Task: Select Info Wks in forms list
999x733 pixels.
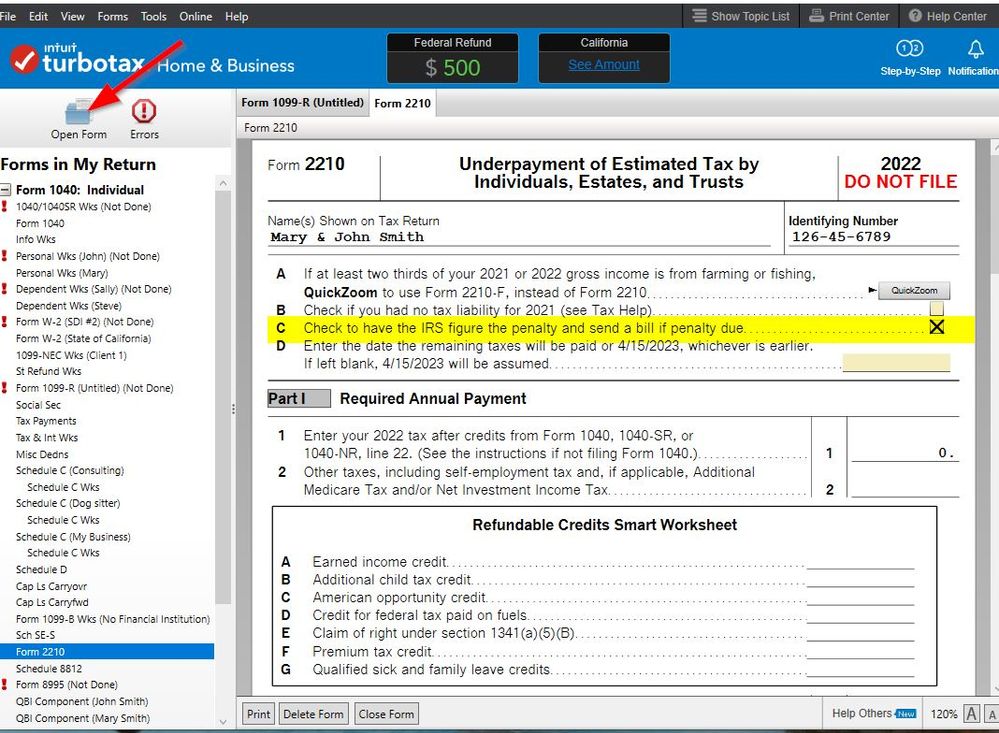Action: pyautogui.click(x=36, y=239)
